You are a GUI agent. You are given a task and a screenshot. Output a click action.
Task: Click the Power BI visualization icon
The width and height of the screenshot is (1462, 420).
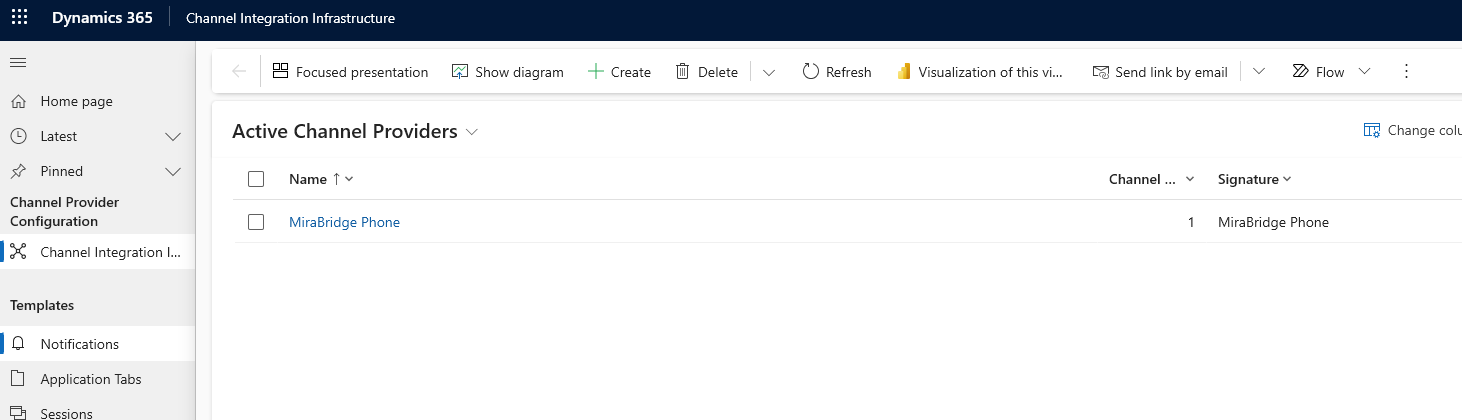[904, 71]
